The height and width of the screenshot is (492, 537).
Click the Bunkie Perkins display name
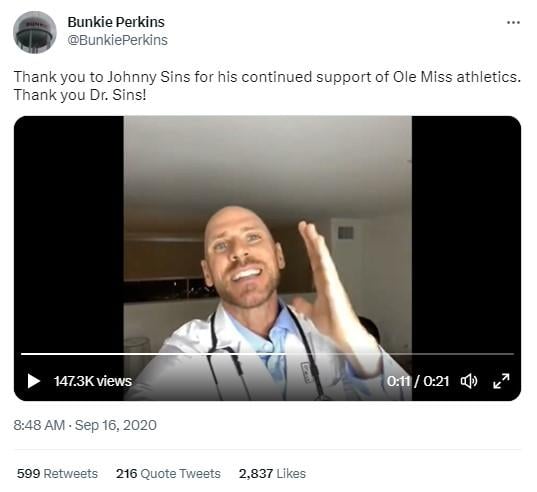coord(116,22)
